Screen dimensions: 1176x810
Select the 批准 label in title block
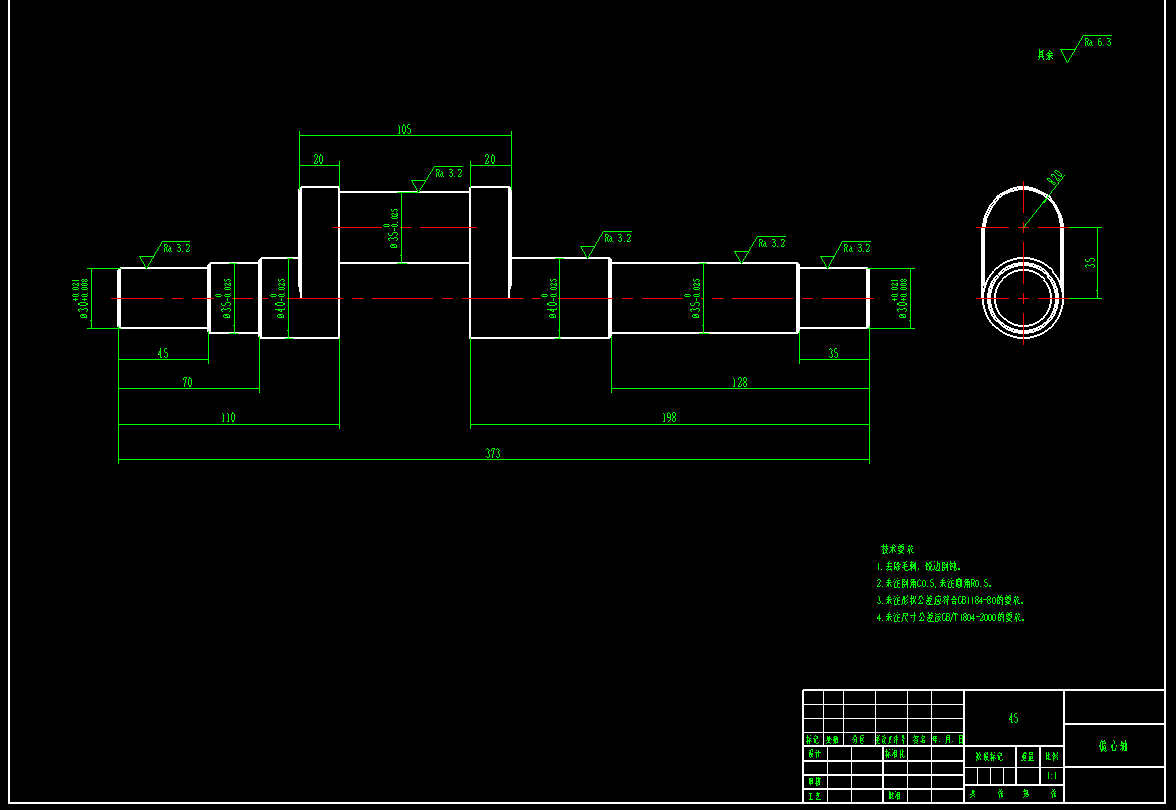894,796
